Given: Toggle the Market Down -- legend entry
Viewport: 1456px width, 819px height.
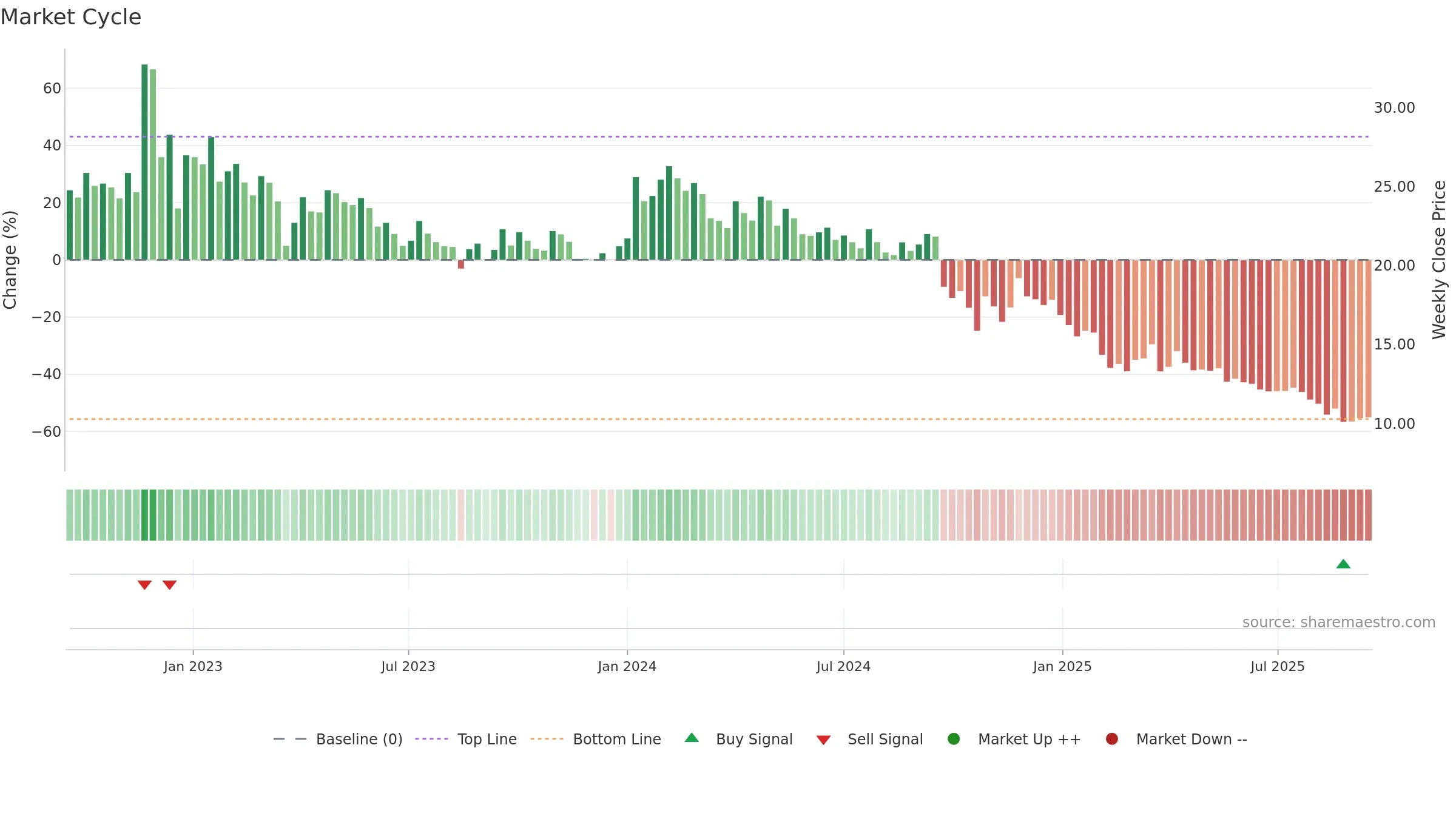Looking at the screenshot, I should pyautogui.click(x=1176, y=739).
